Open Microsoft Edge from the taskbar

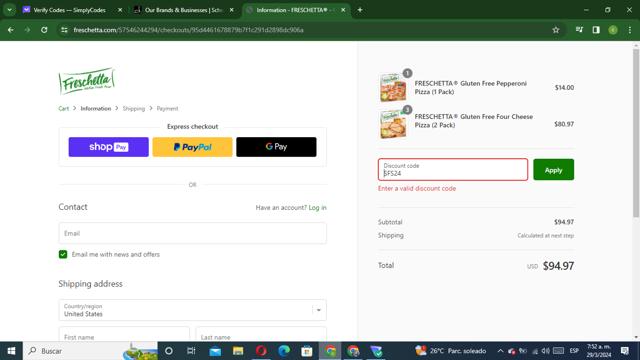tap(284, 351)
